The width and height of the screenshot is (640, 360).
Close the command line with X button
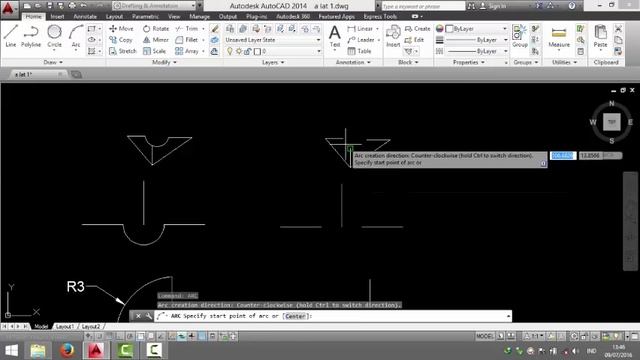[138, 316]
